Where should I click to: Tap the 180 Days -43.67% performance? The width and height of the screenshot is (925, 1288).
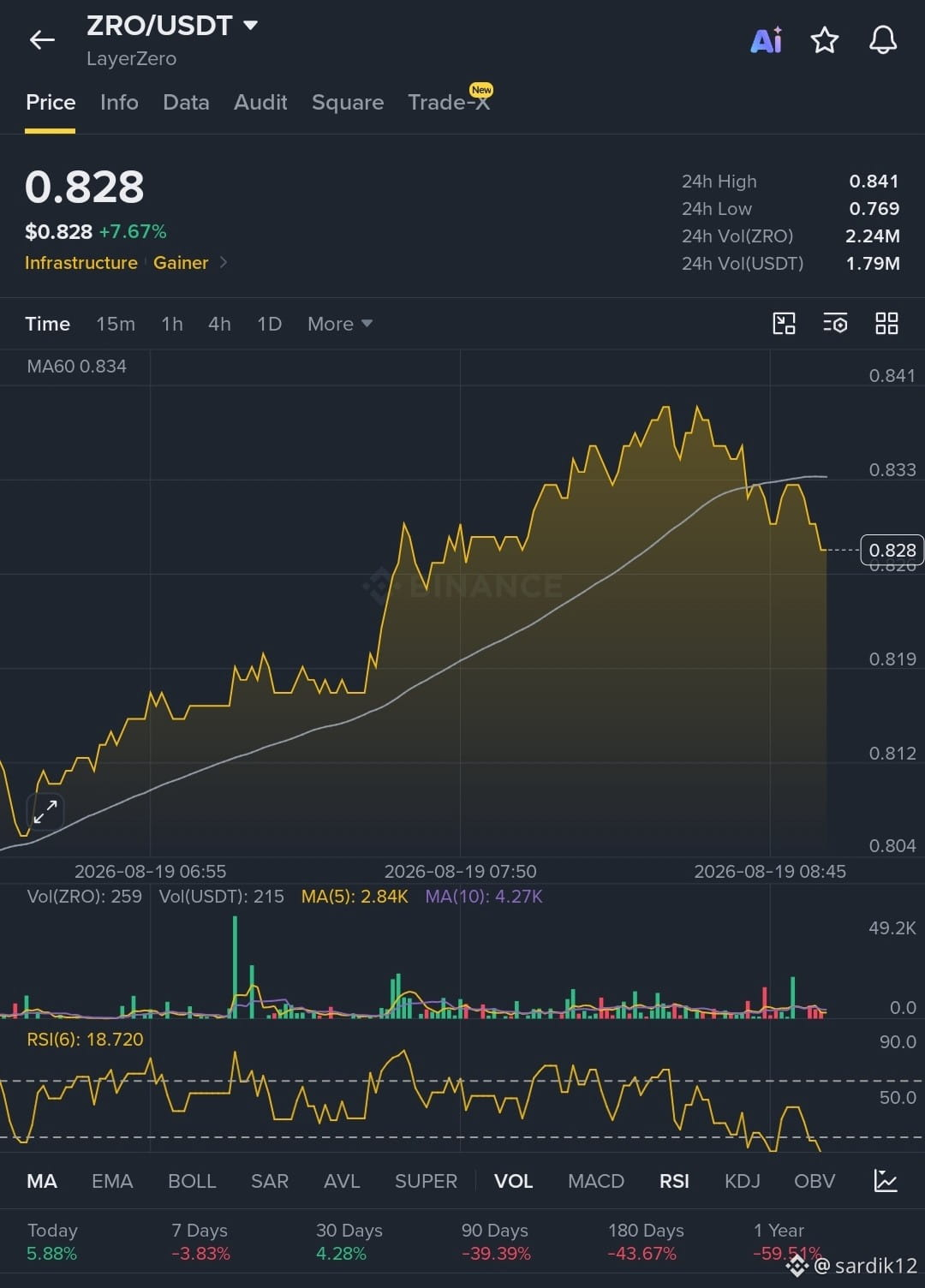click(x=646, y=1242)
